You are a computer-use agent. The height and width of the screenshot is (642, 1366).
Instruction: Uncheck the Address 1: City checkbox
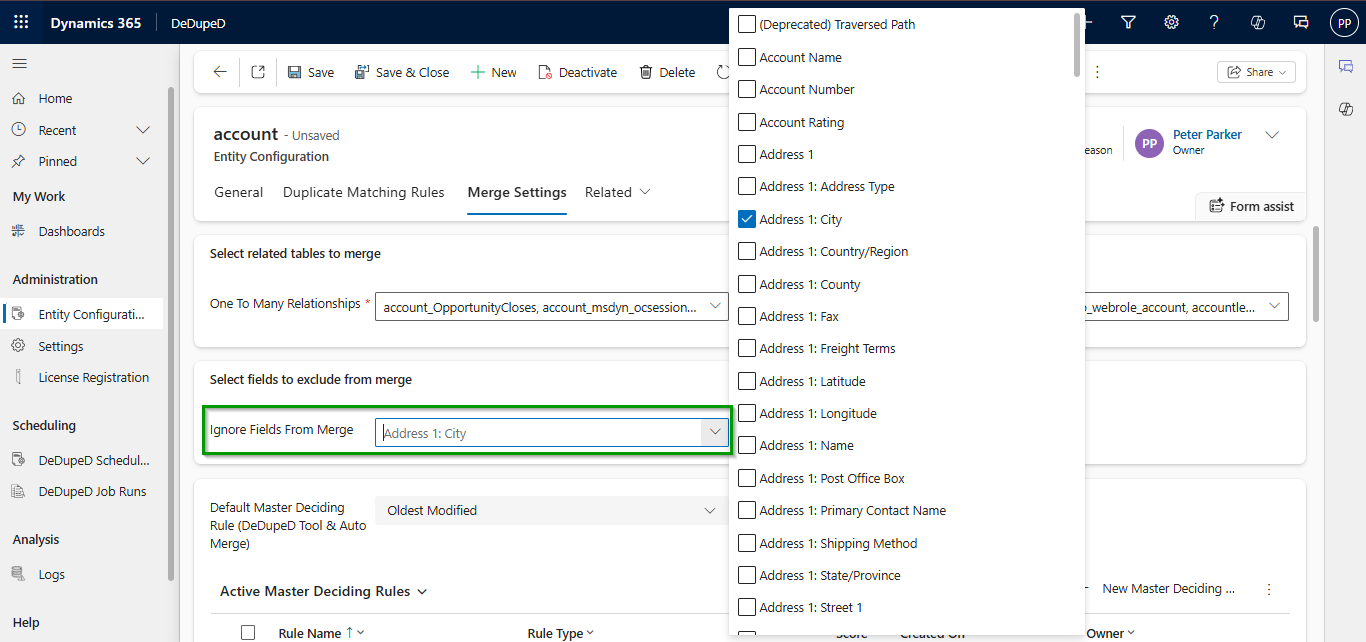(747, 219)
